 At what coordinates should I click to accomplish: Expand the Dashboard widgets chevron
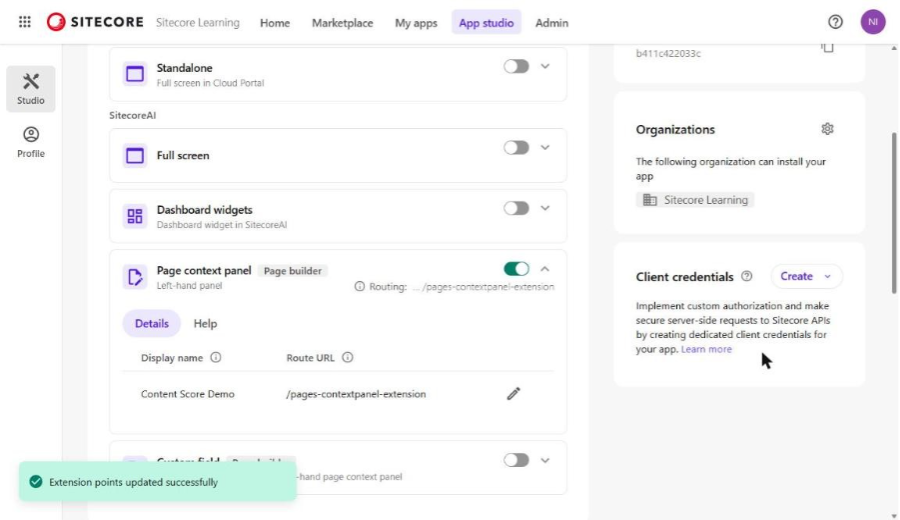545,208
